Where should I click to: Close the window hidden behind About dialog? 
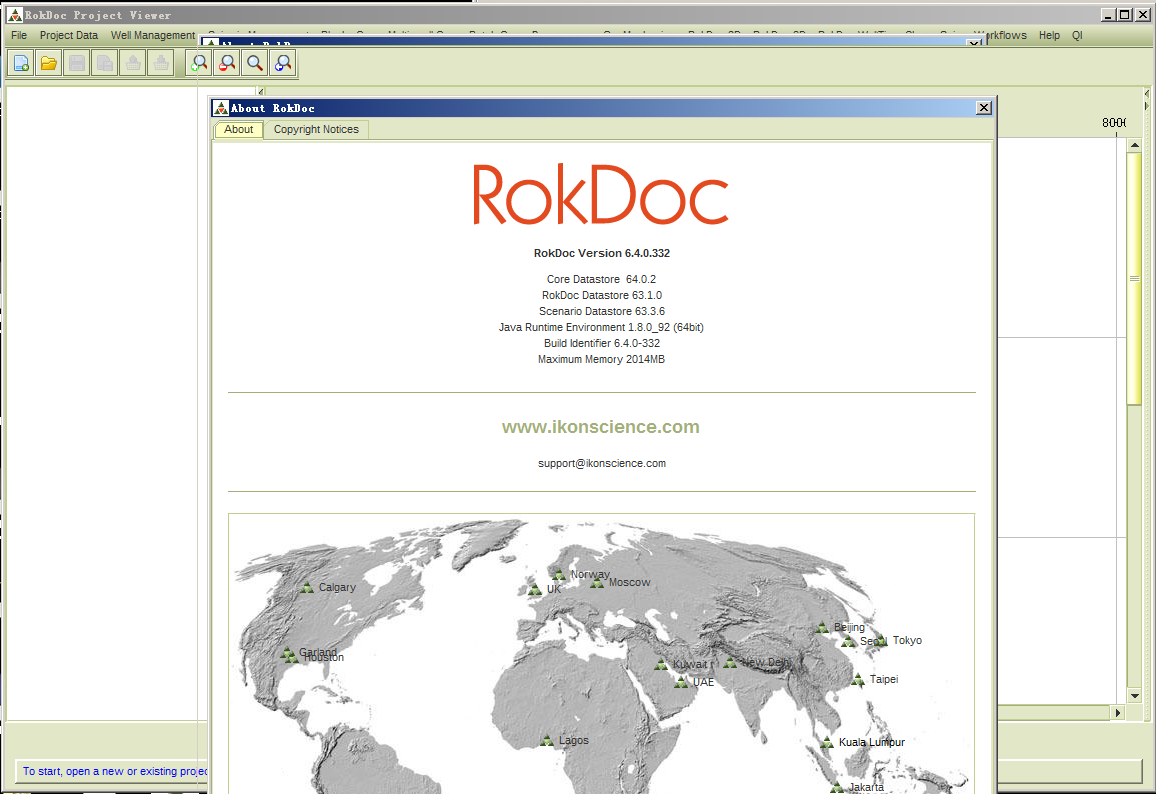pos(974,43)
